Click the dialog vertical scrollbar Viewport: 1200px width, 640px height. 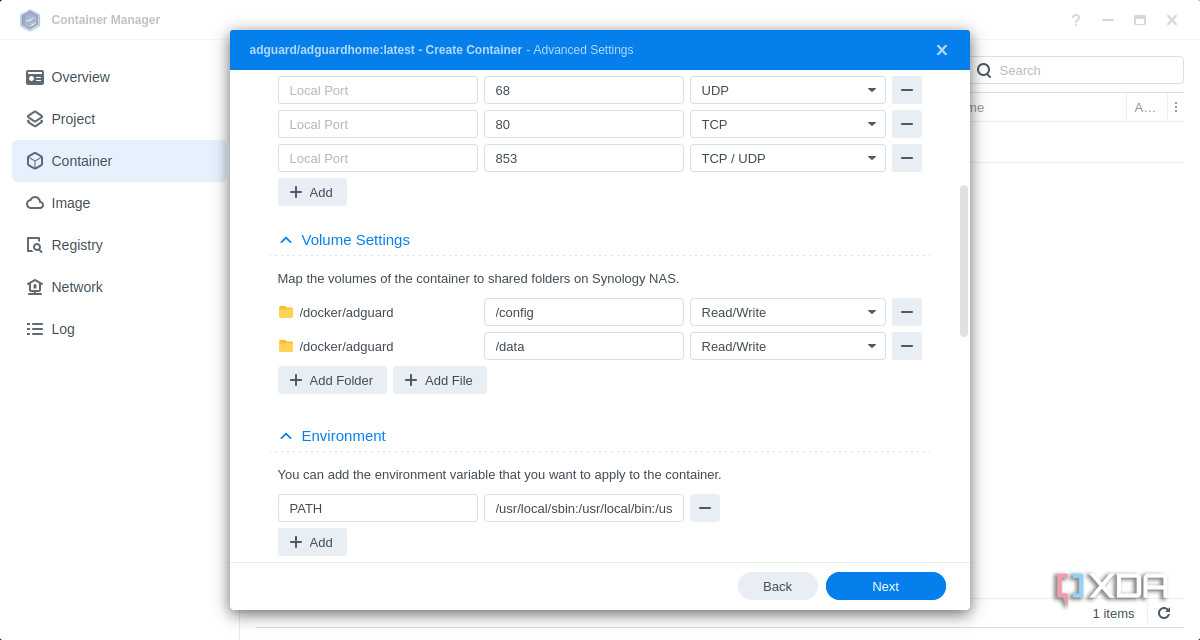(x=964, y=261)
